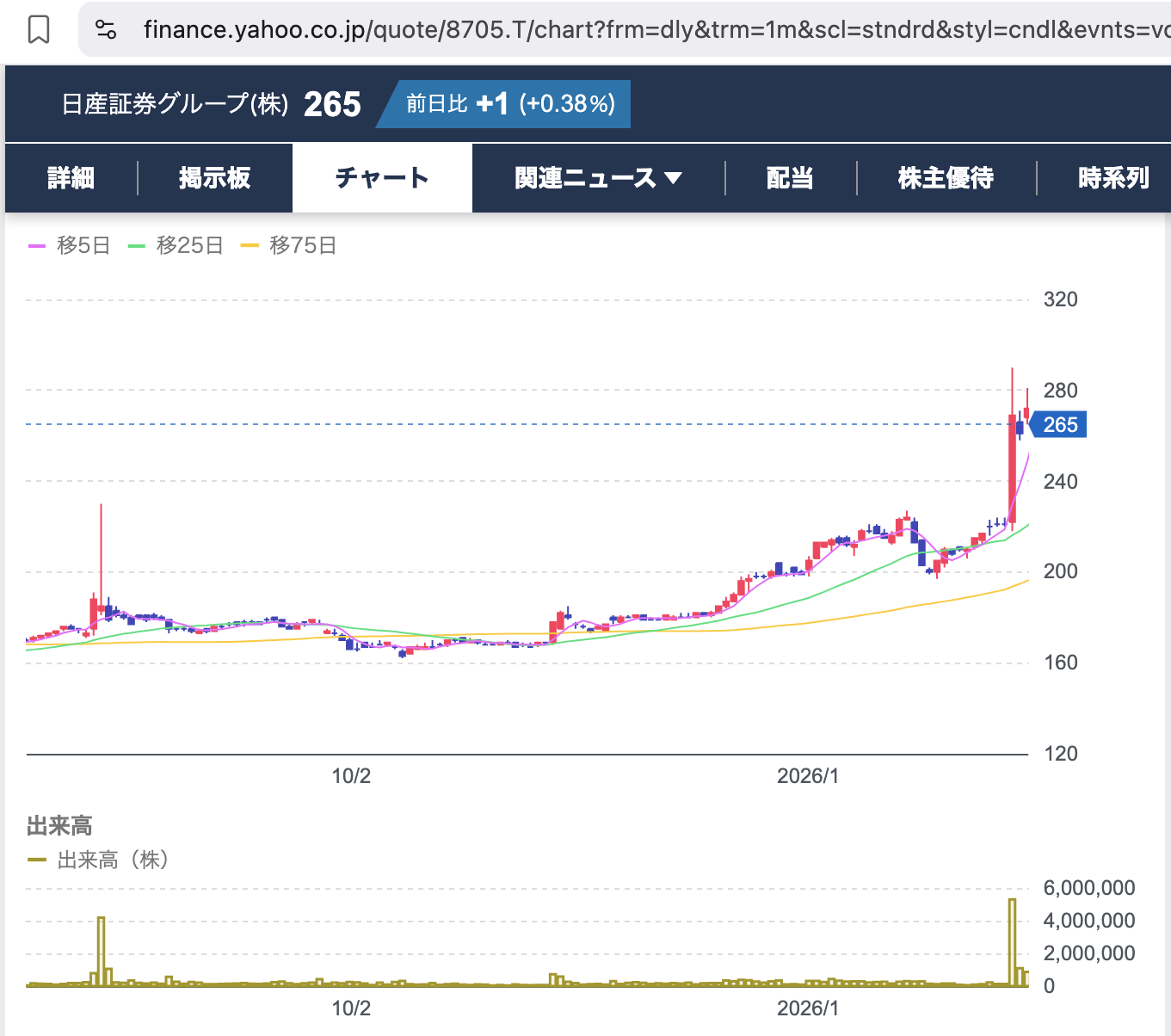Click the pink 移5日 legend color line
The width and height of the screenshot is (1171, 1036).
coord(37,246)
